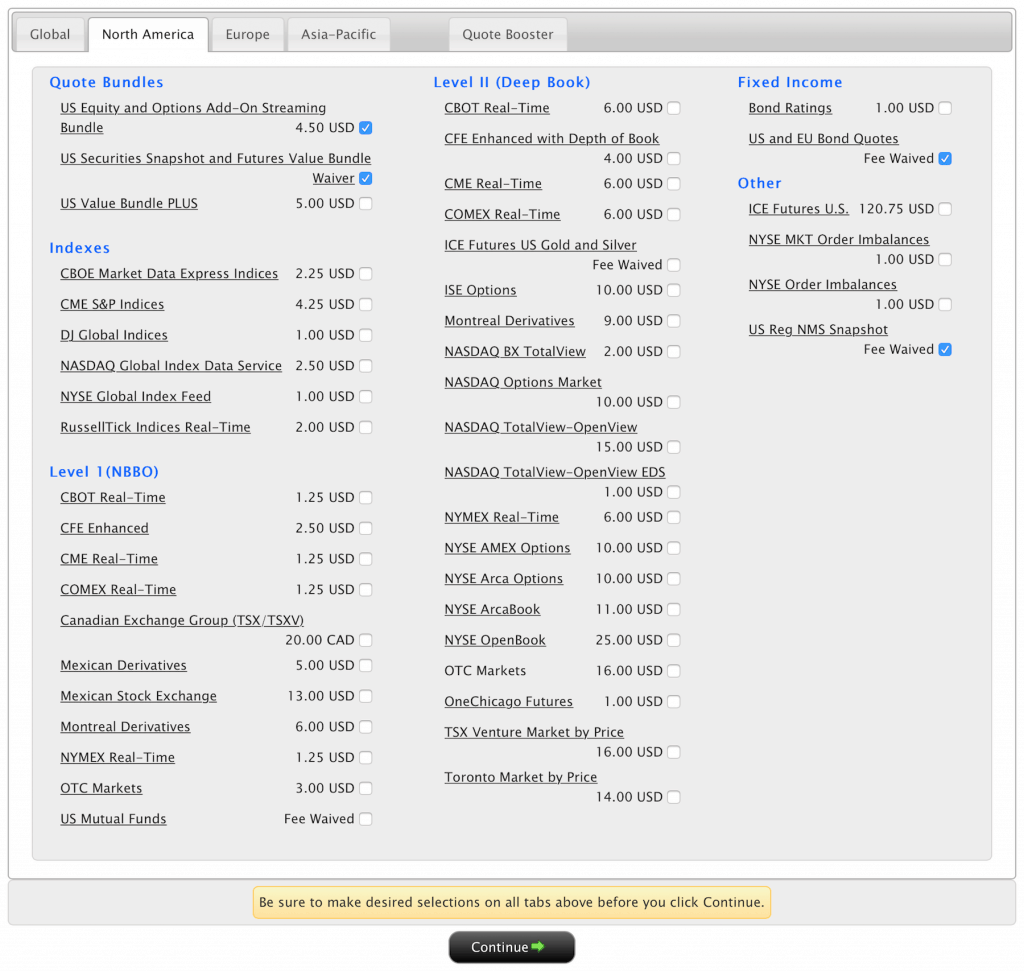Check Level II CBOT Real-Time 6.00 USD box
The width and height of the screenshot is (1024, 971).
tap(674, 108)
